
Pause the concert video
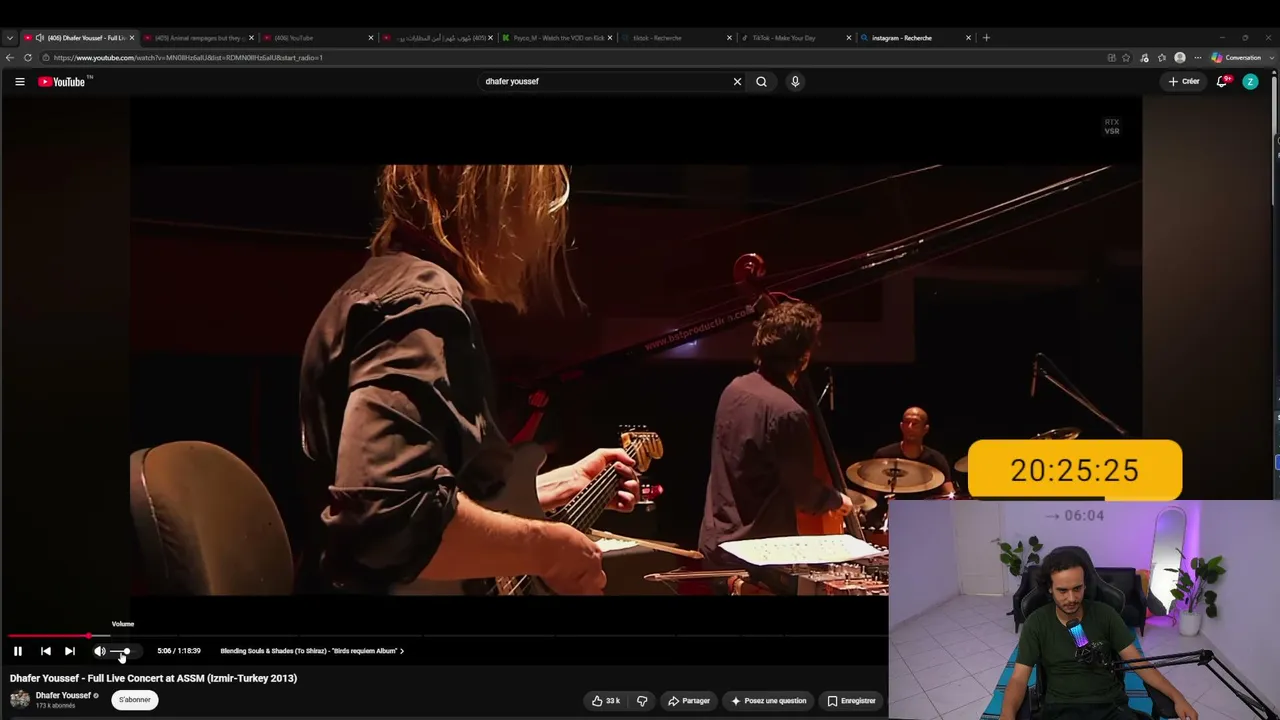[x=18, y=651]
